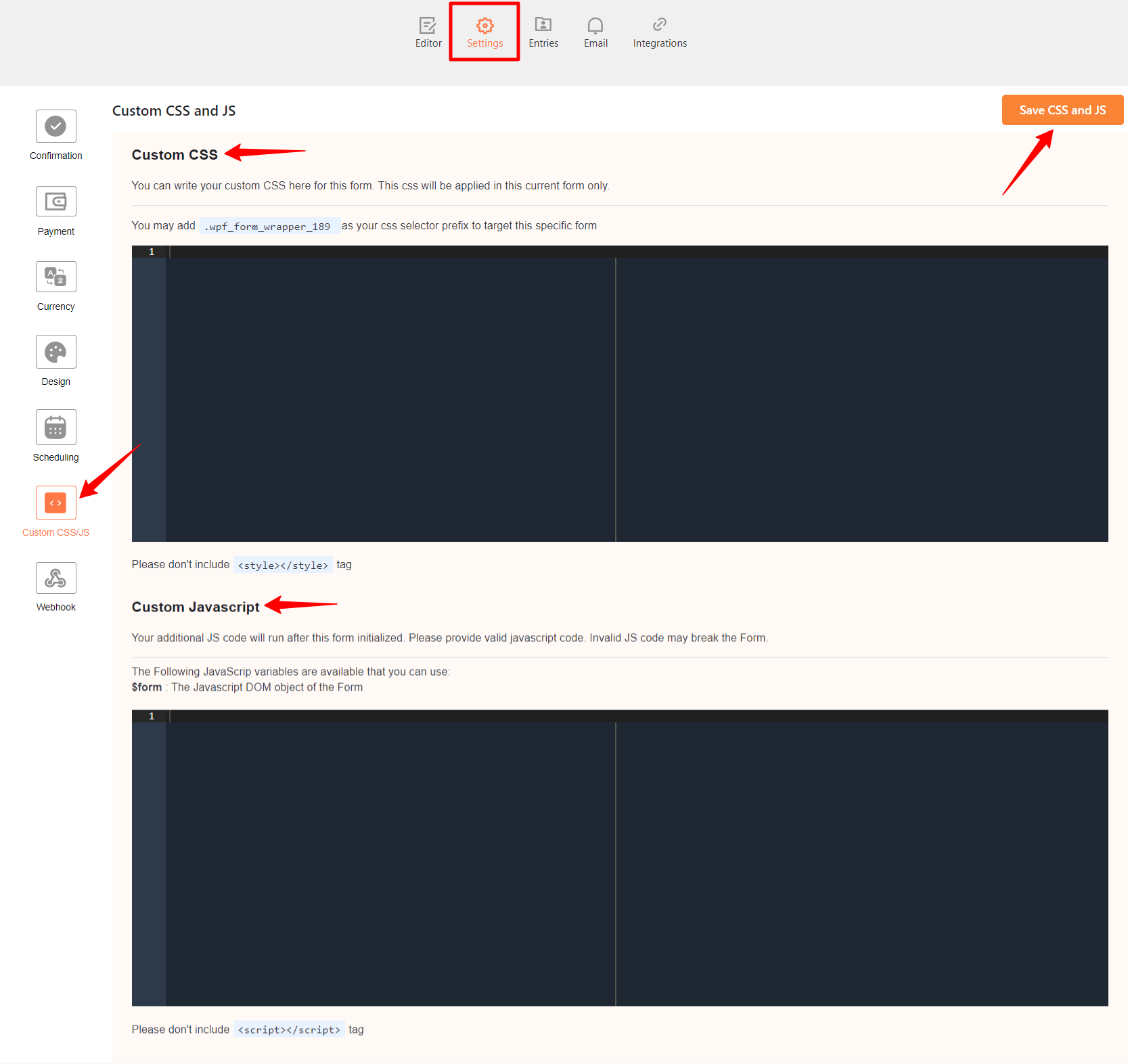This screenshot has height=1064, width=1128.
Task: Click the Editor tab label
Action: pos(428,43)
